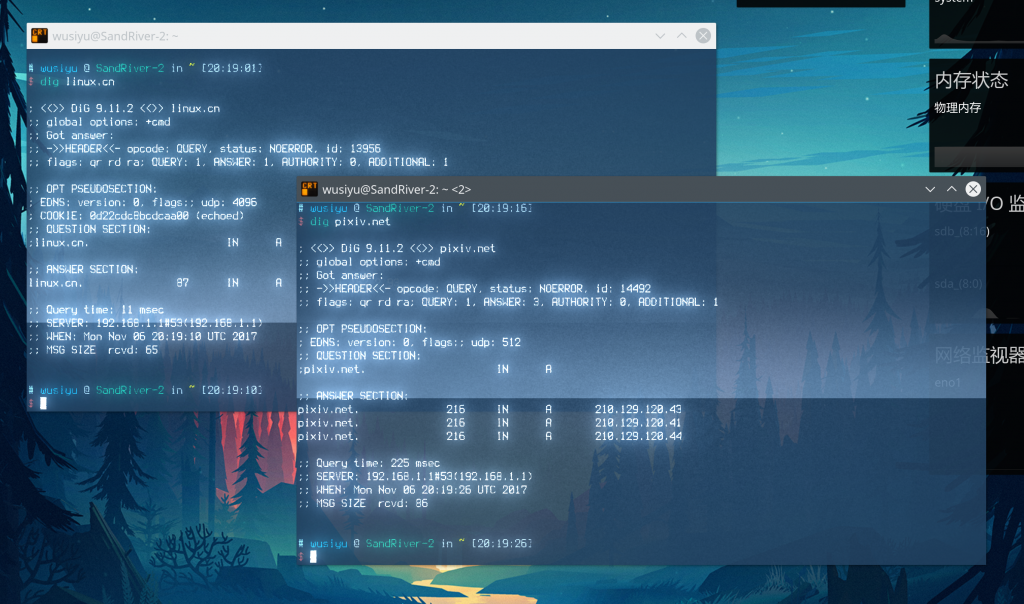Click the 'sda_(8:0)' disk label
The height and width of the screenshot is (604, 1024).
(958, 283)
